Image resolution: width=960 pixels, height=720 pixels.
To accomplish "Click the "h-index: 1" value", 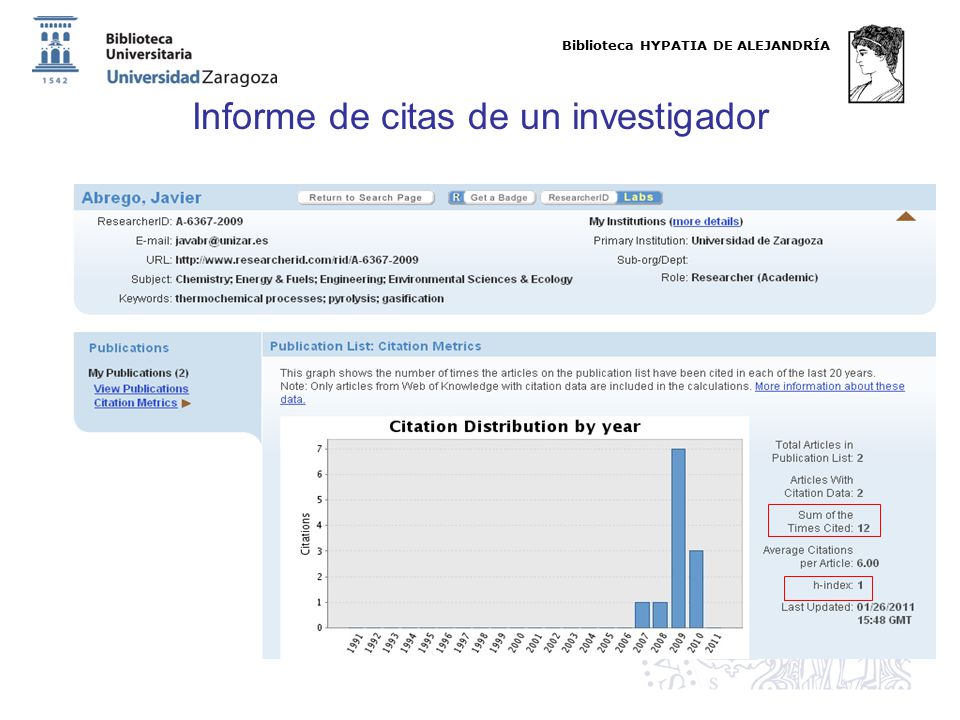I will click(838, 585).
